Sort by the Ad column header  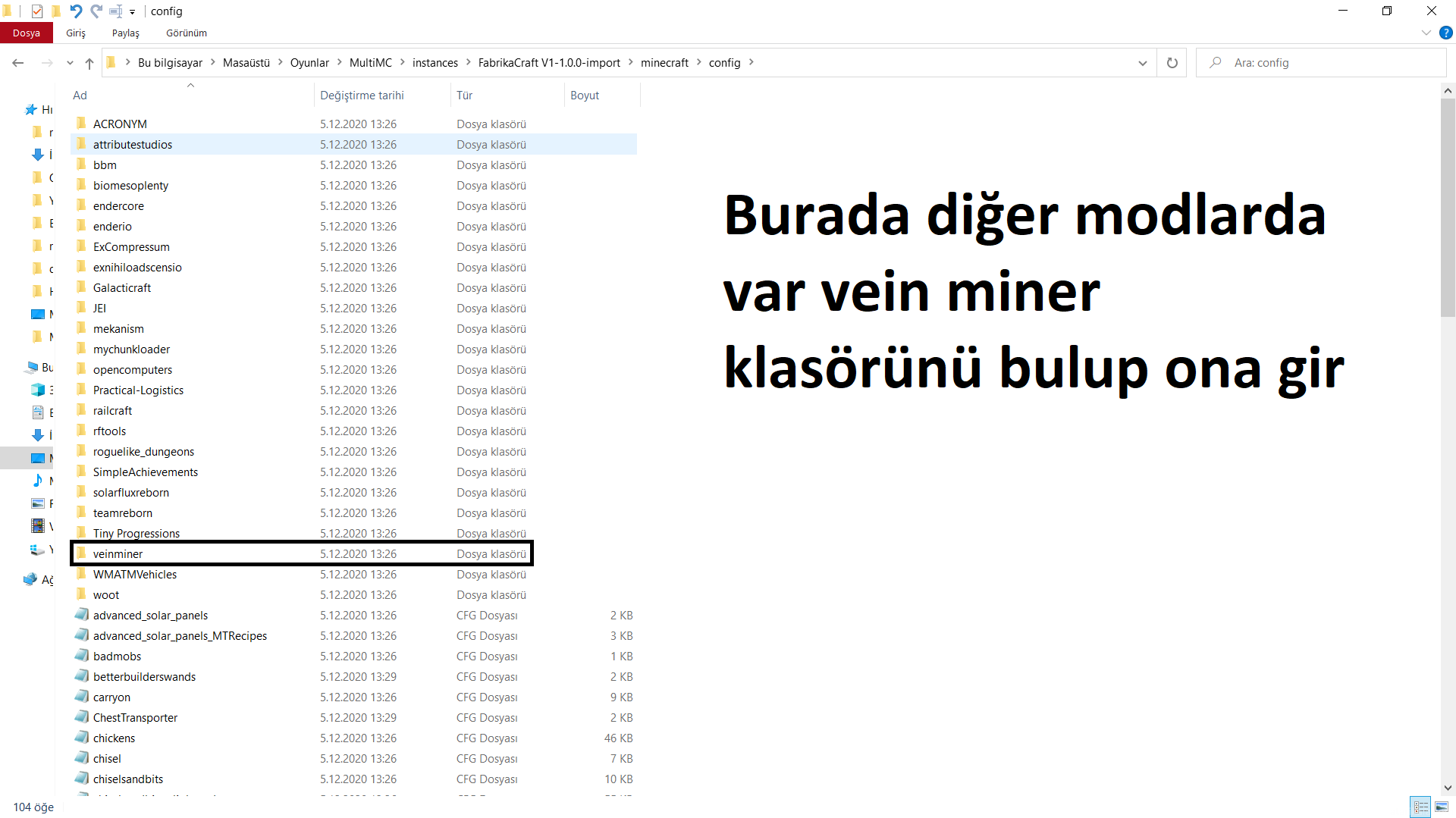(x=191, y=96)
